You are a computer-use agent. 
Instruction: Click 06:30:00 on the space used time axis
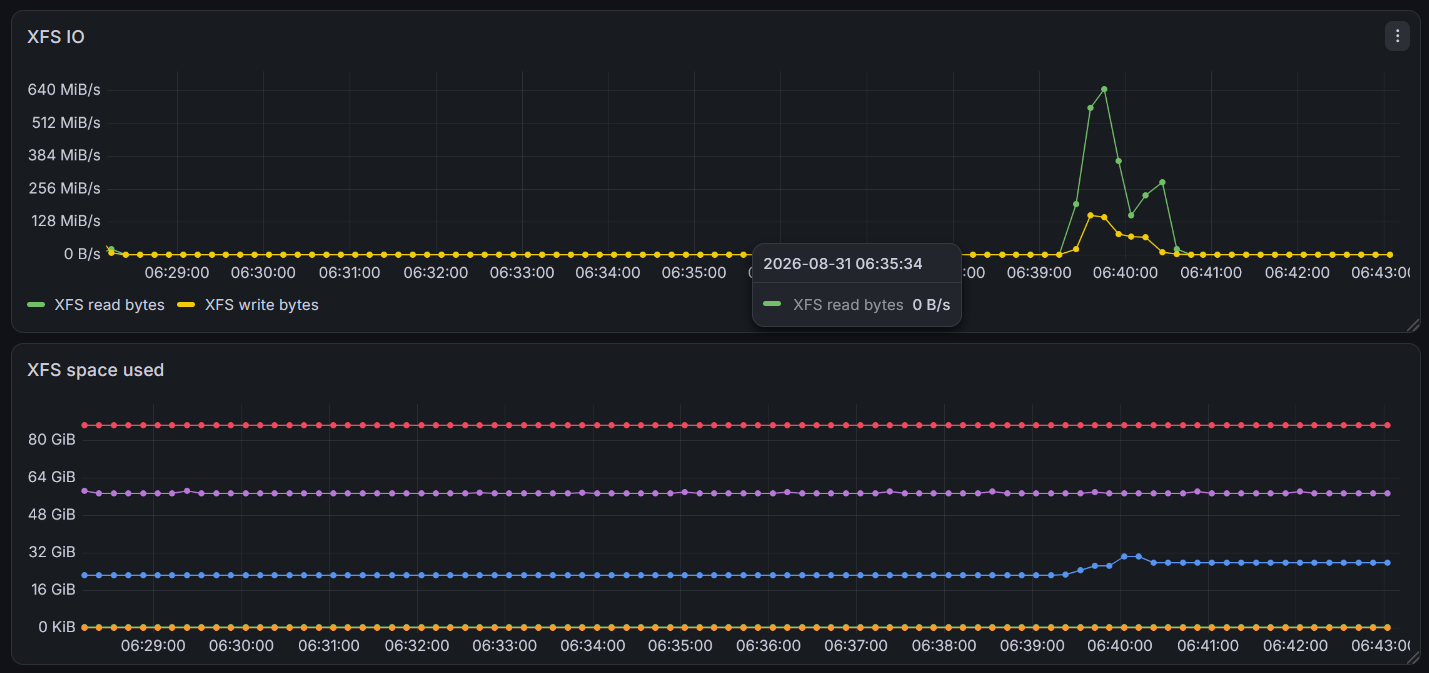click(x=241, y=646)
